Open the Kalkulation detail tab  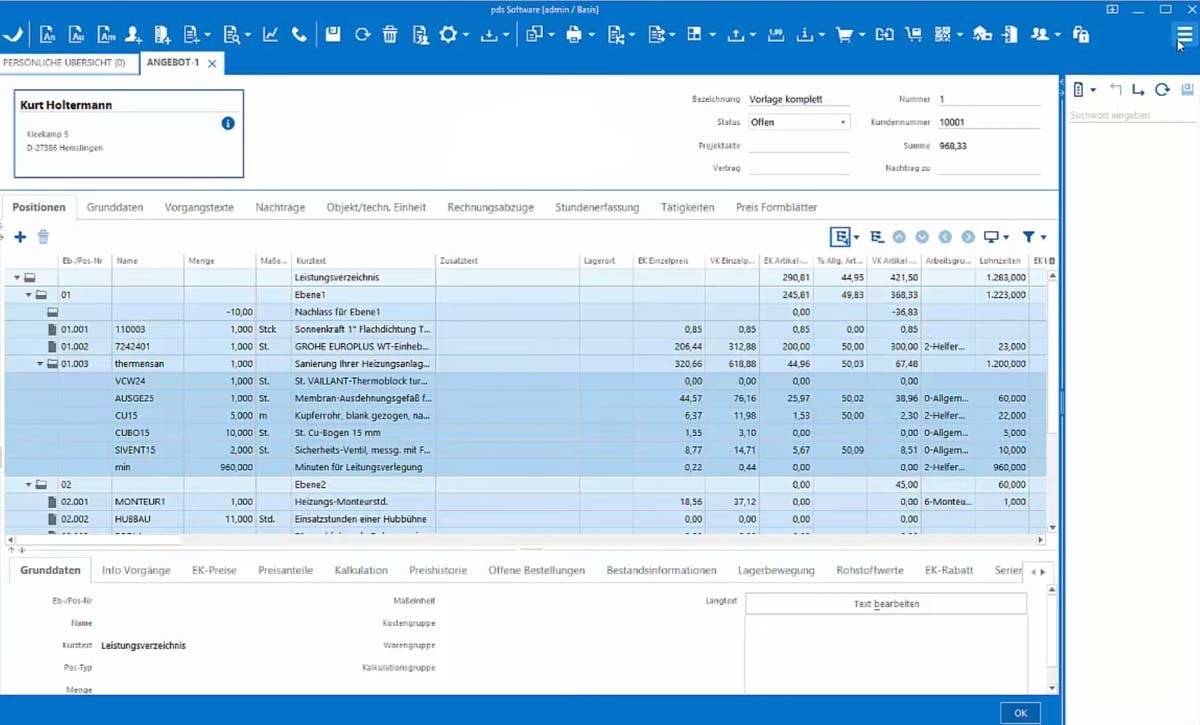pyautogui.click(x=361, y=570)
